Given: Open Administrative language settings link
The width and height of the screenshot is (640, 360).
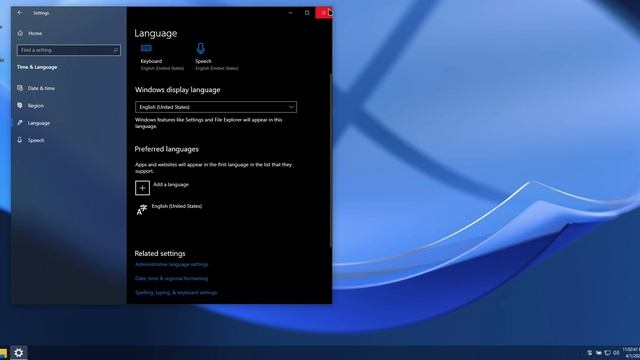Looking at the screenshot, I should [171, 264].
